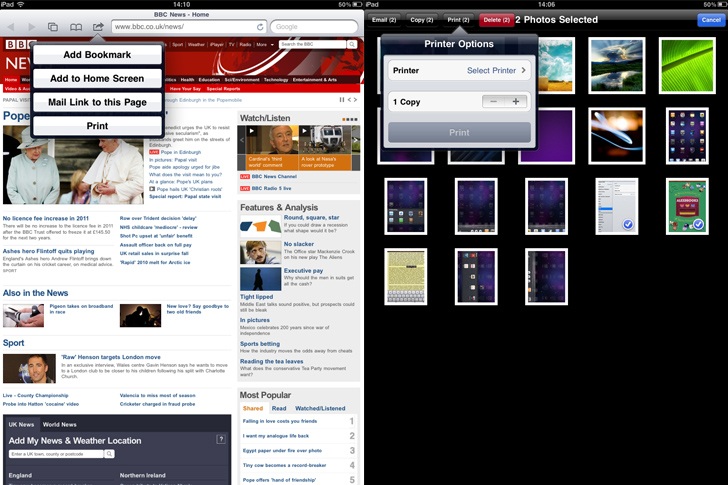Open BBC Radio 5 live link
Screen dimensions: 728x485
pos(271,188)
